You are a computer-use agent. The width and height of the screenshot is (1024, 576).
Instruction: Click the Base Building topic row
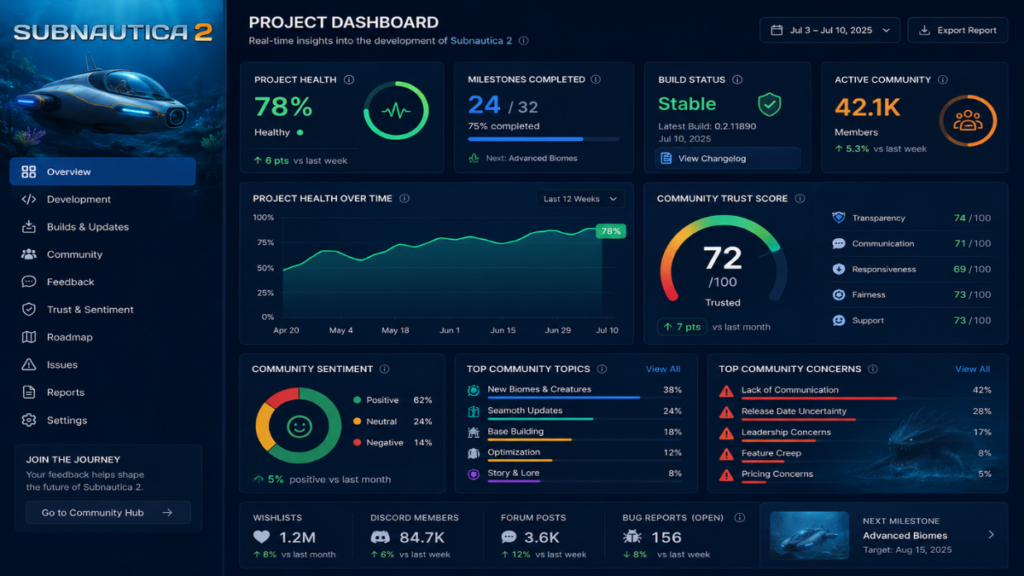point(575,432)
